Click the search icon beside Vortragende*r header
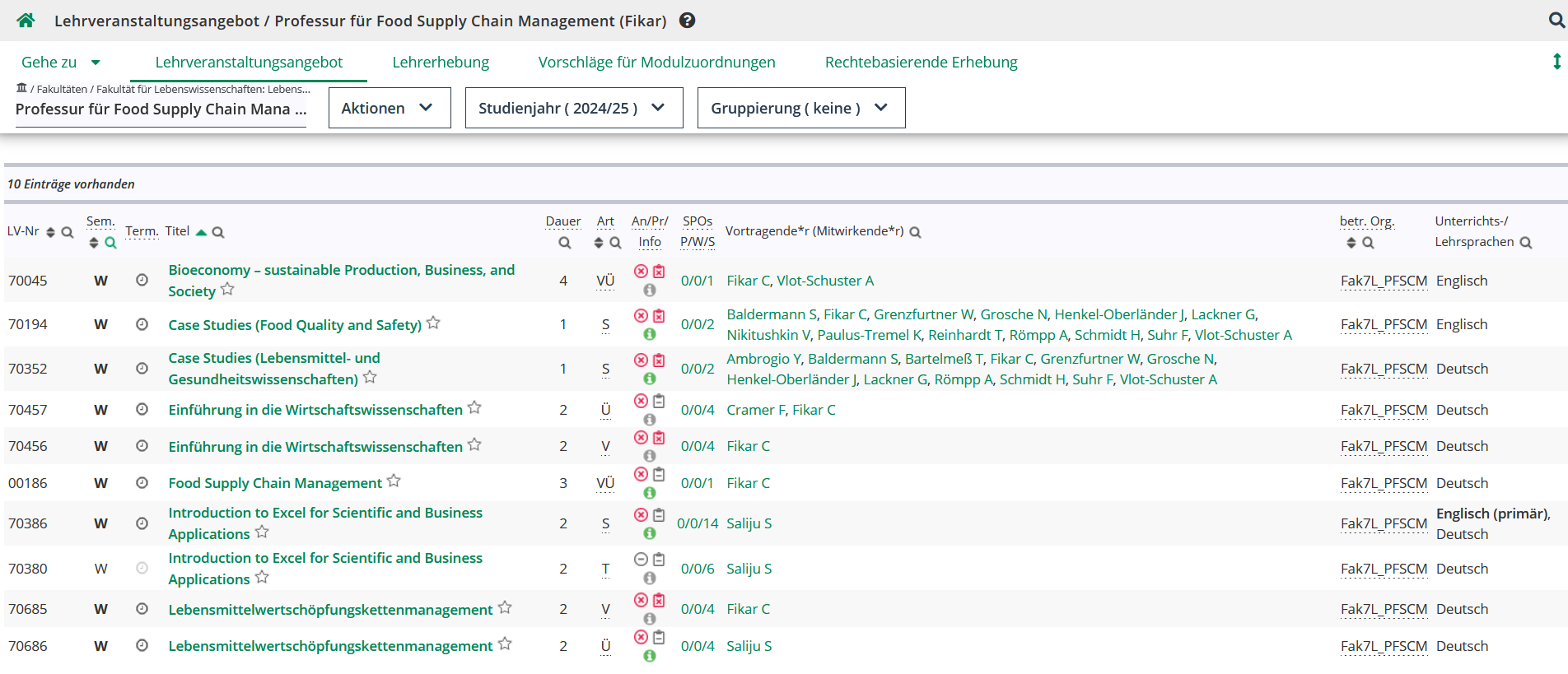Image resolution: width=1568 pixels, height=674 pixels. (x=915, y=232)
